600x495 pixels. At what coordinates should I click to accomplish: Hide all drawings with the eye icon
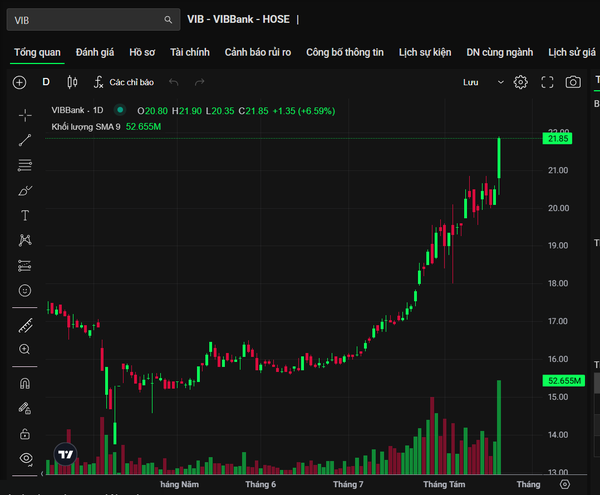pyautogui.click(x=26, y=458)
